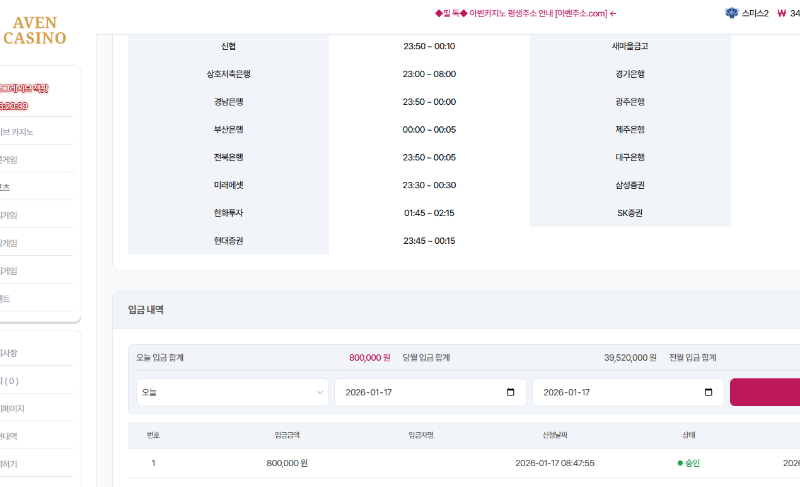Click the won currency icon in header
800x487 pixels.
click(x=781, y=13)
